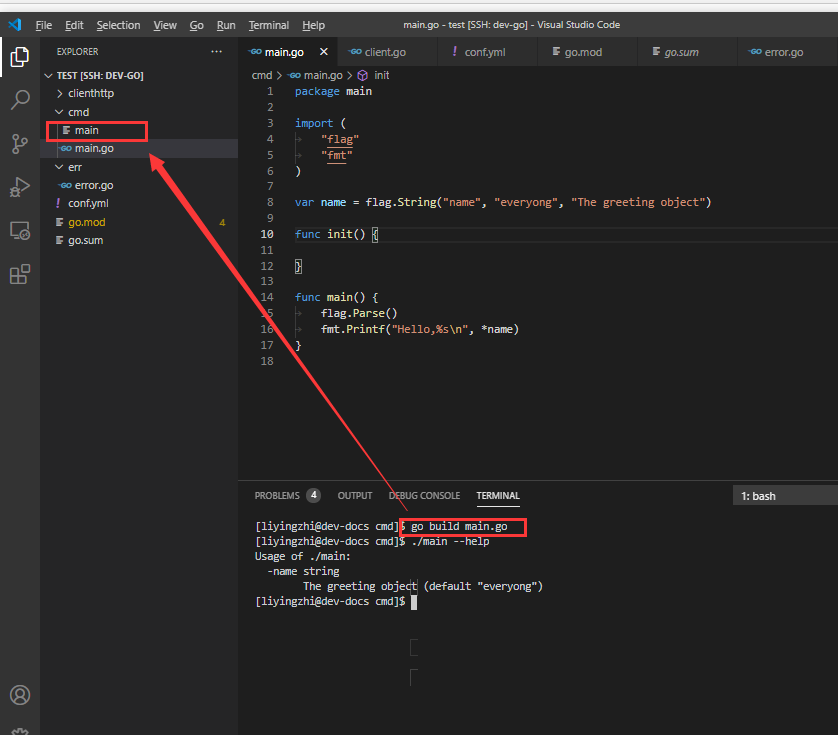The image size is (838, 735).
Task: Open the Explorer view in activity bar
Action: click(x=20, y=57)
